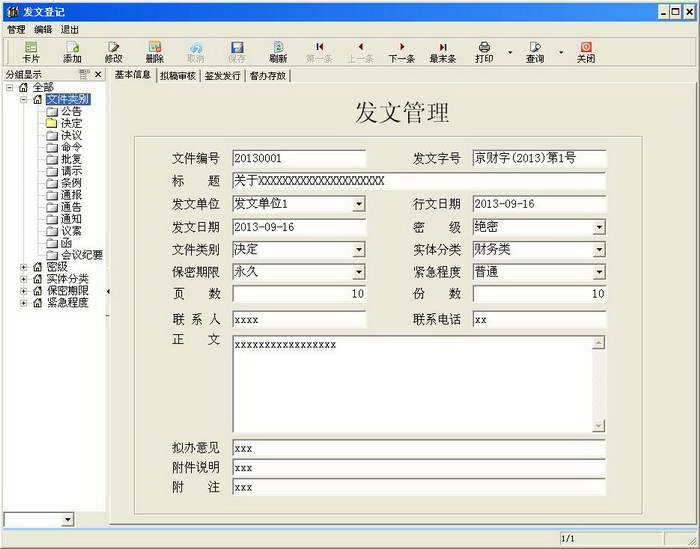Select the 请示 folder
Image resolution: width=700 pixels, height=549 pixels.
[x=64, y=171]
